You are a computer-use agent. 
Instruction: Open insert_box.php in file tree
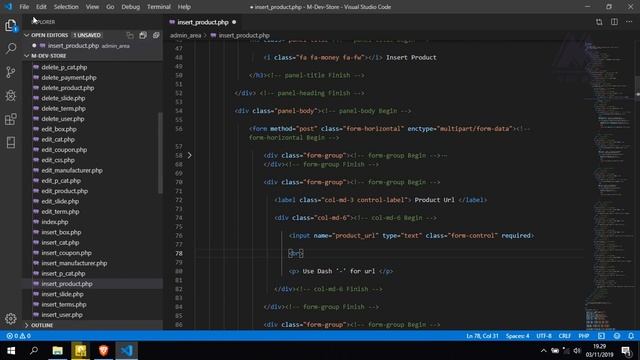point(93,232)
